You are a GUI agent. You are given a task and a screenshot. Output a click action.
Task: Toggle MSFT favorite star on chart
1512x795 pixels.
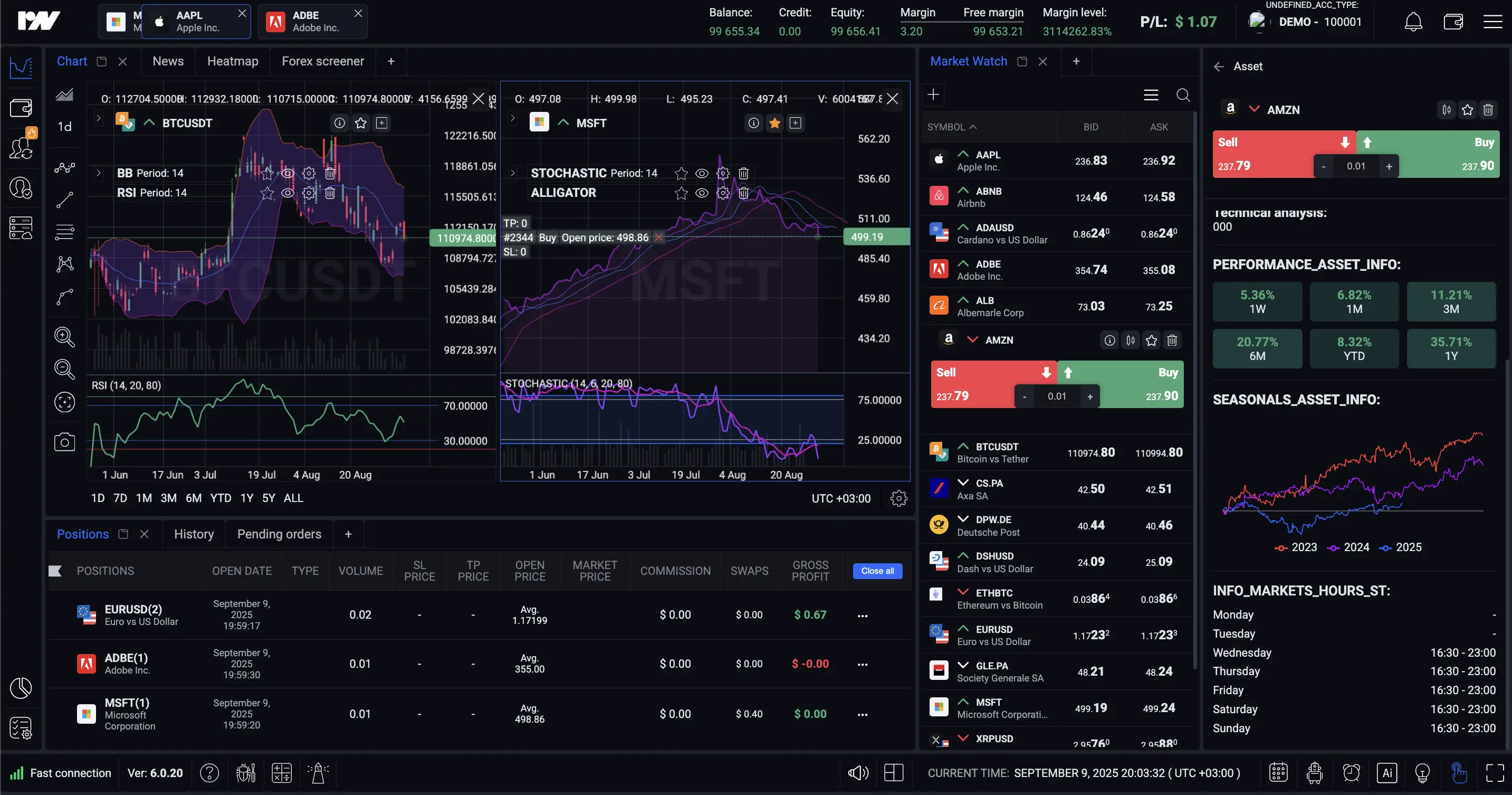[775, 124]
